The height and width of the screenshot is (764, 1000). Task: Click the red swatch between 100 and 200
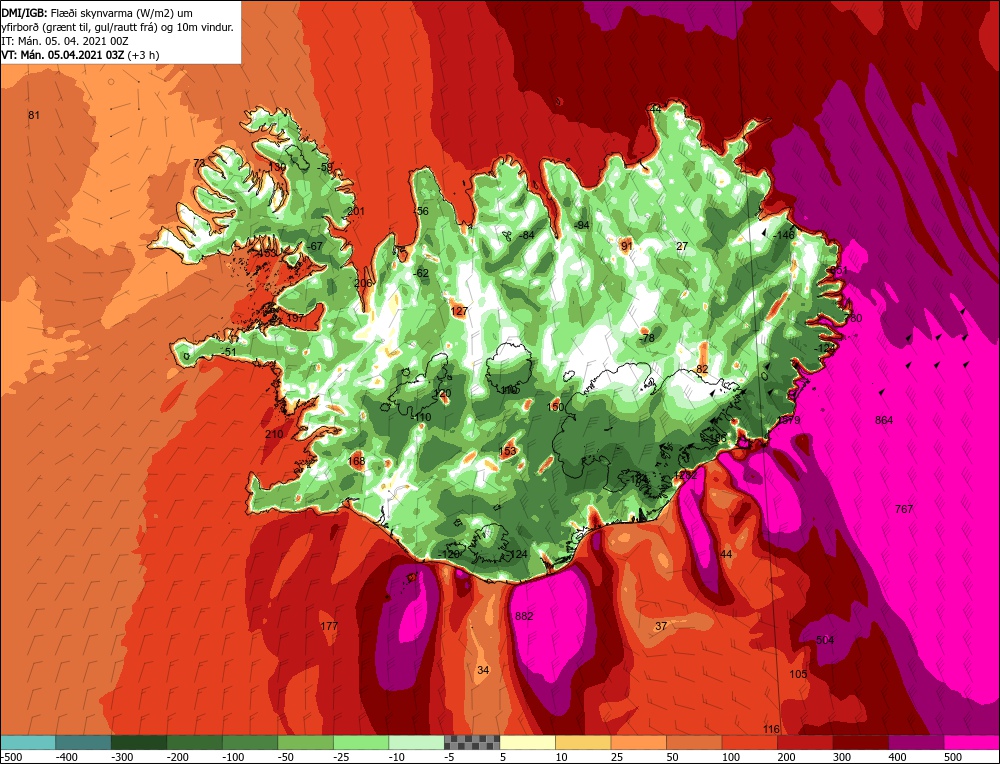(x=749, y=742)
